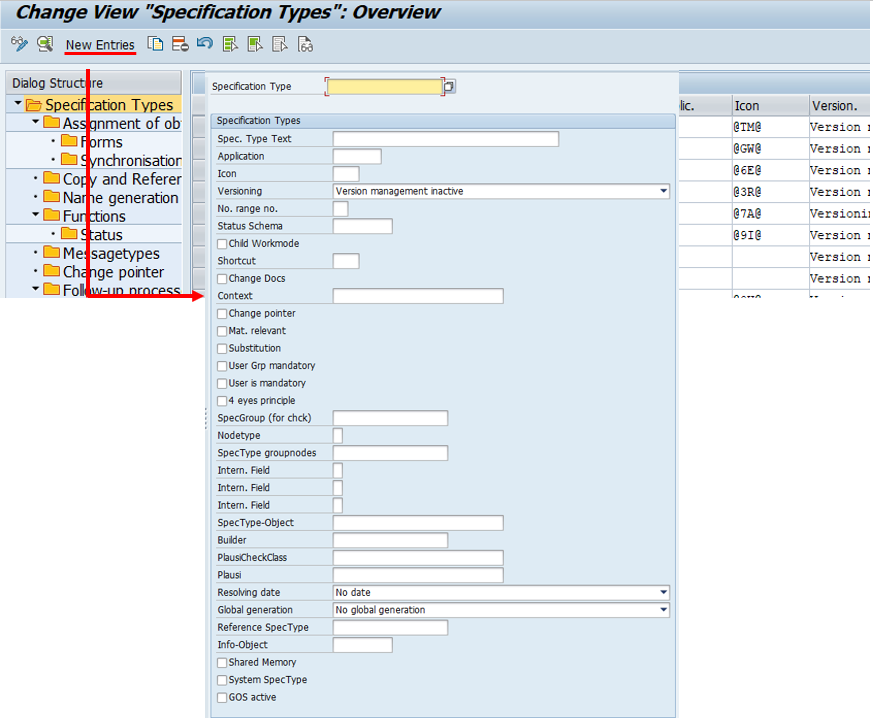Expand the Global generation dropdown list

click(663, 610)
